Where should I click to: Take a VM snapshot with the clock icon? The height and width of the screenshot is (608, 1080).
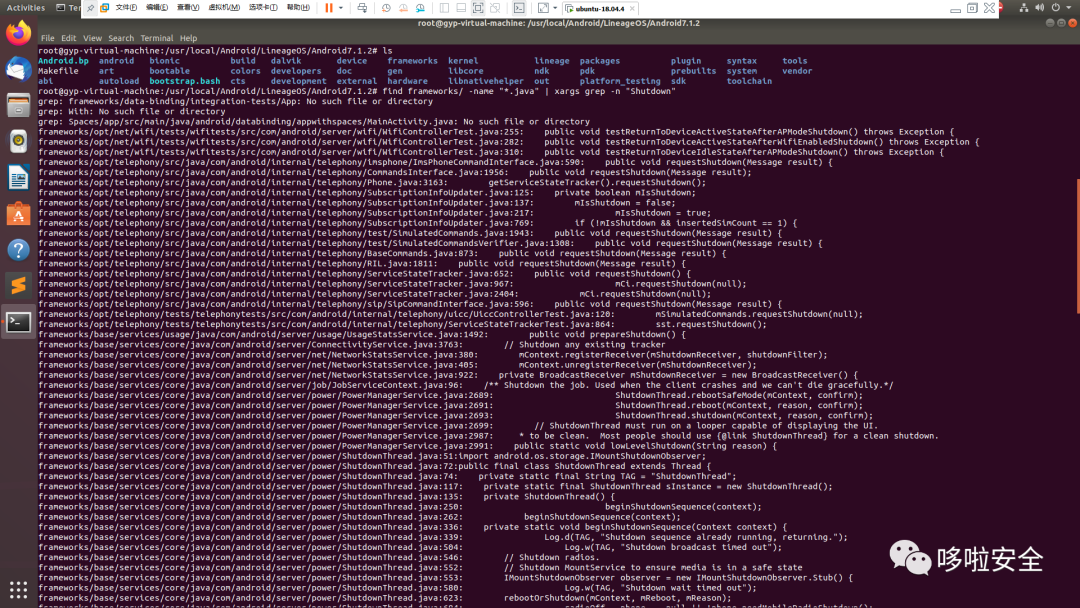(386, 8)
